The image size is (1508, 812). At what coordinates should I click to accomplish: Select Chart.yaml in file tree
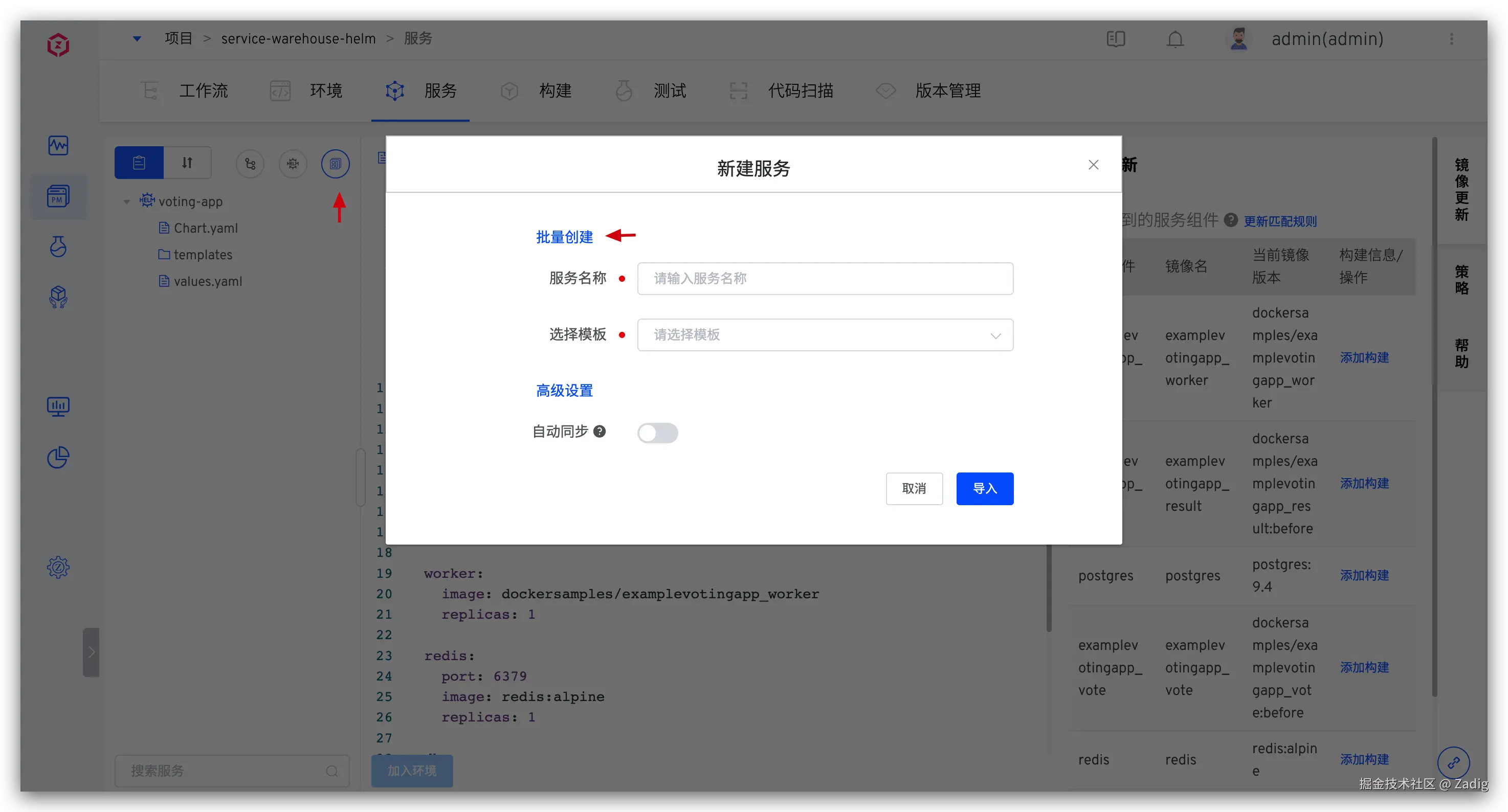click(198, 228)
